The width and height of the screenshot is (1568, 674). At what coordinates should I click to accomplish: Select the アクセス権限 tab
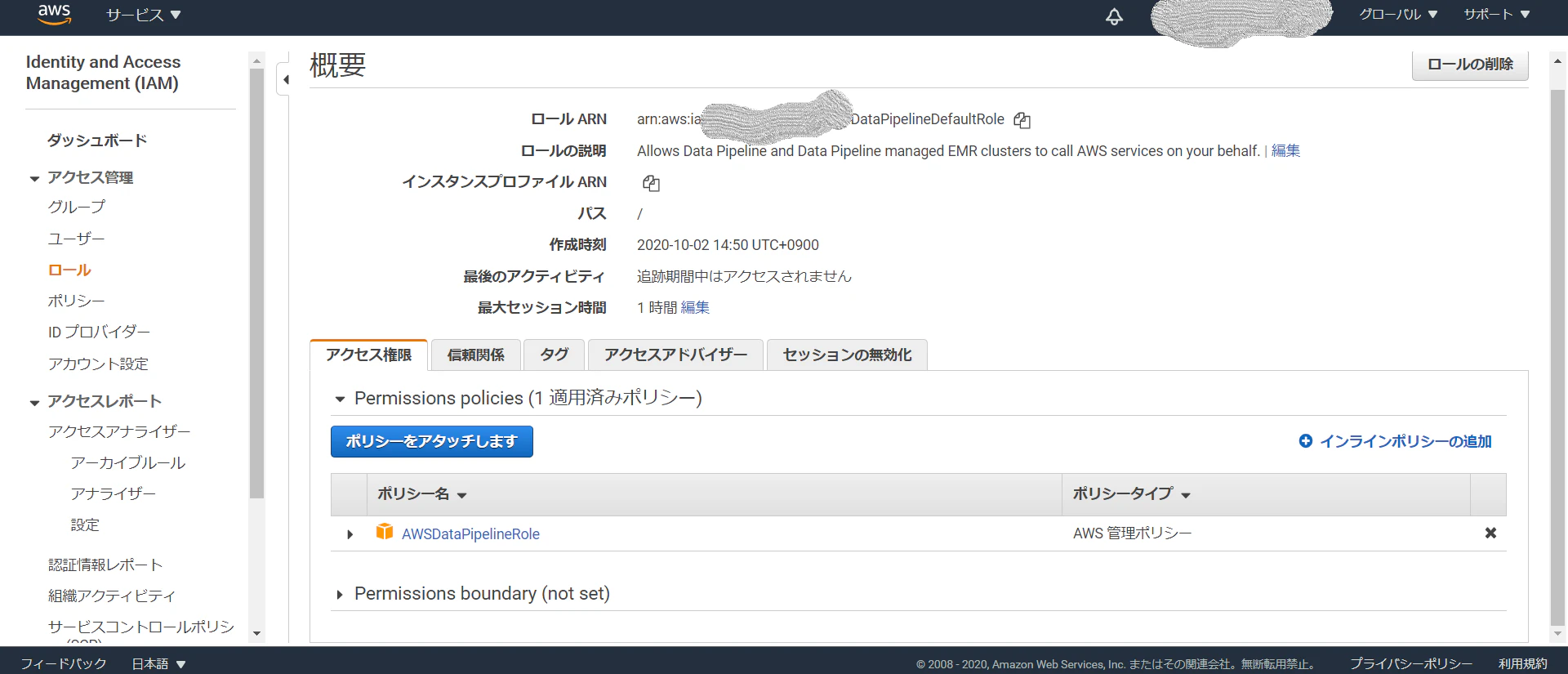click(x=368, y=355)
